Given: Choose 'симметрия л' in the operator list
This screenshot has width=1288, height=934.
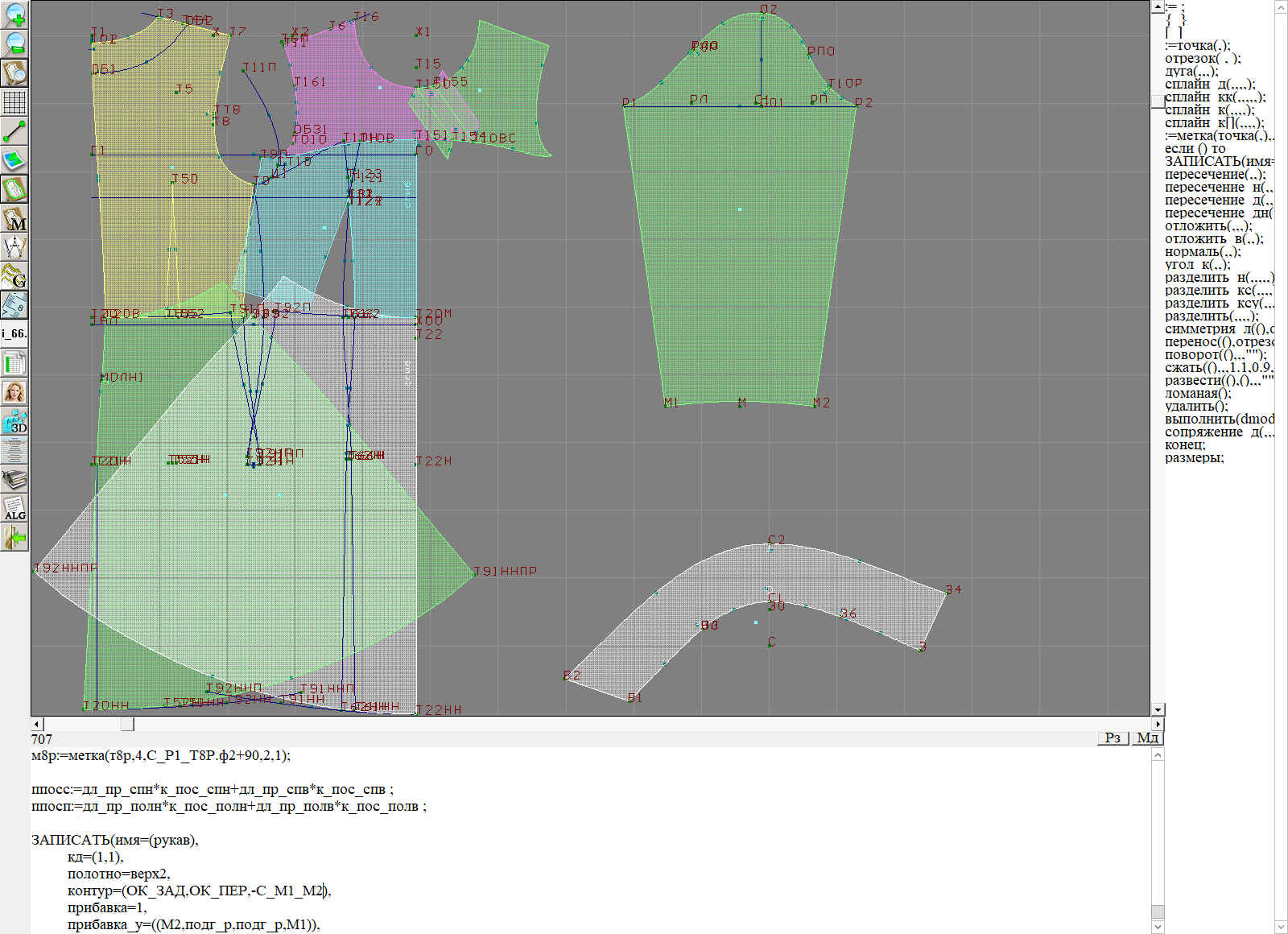Looking at the screenshot, I should pyautogui.click(x=1219, y=329).
